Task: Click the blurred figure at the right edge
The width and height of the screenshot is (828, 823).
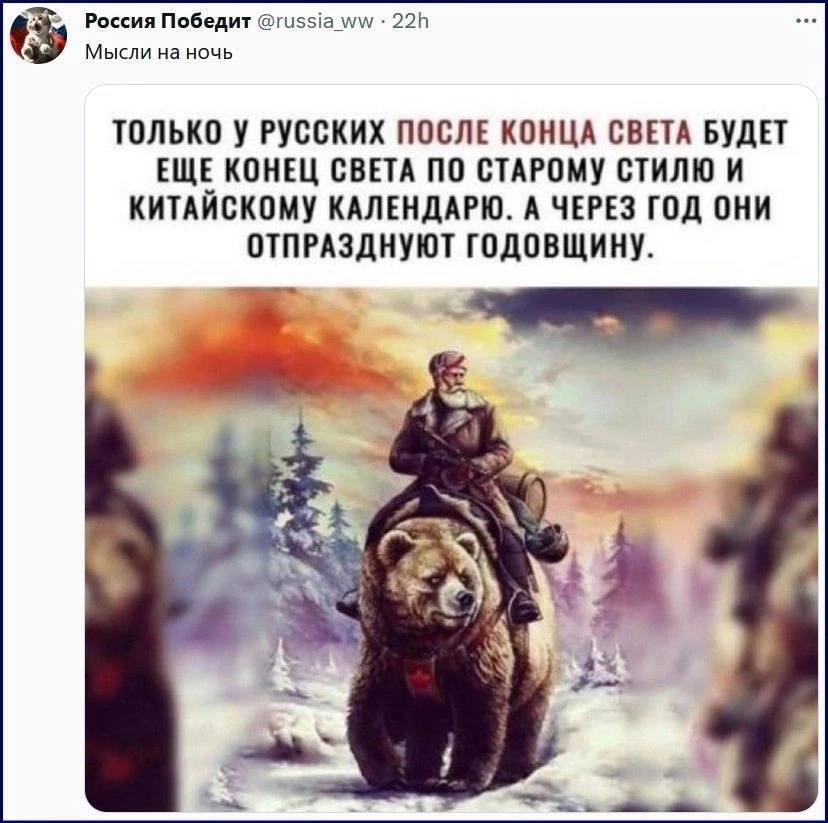Action: coord(766,581)
